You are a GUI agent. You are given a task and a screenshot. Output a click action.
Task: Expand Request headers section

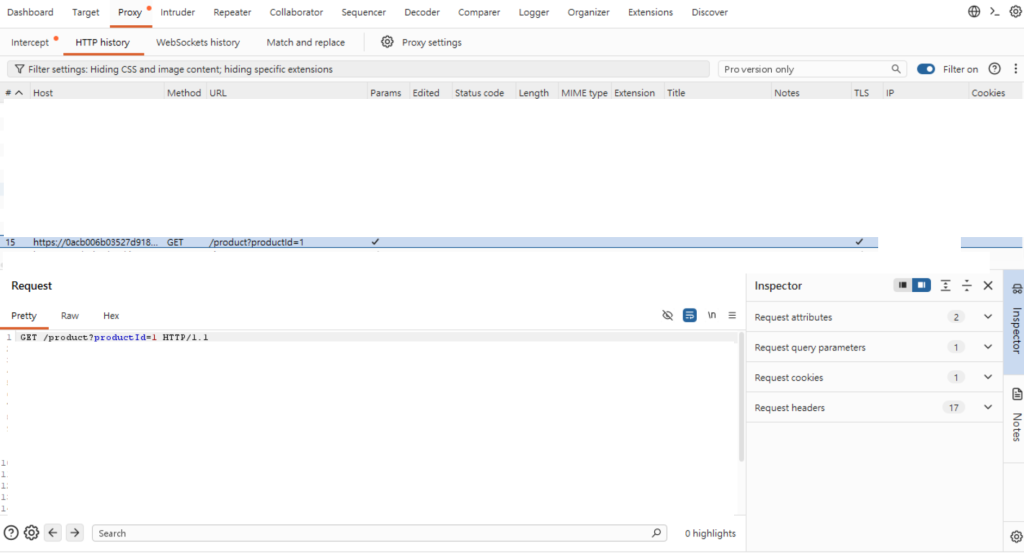point(874,407)
